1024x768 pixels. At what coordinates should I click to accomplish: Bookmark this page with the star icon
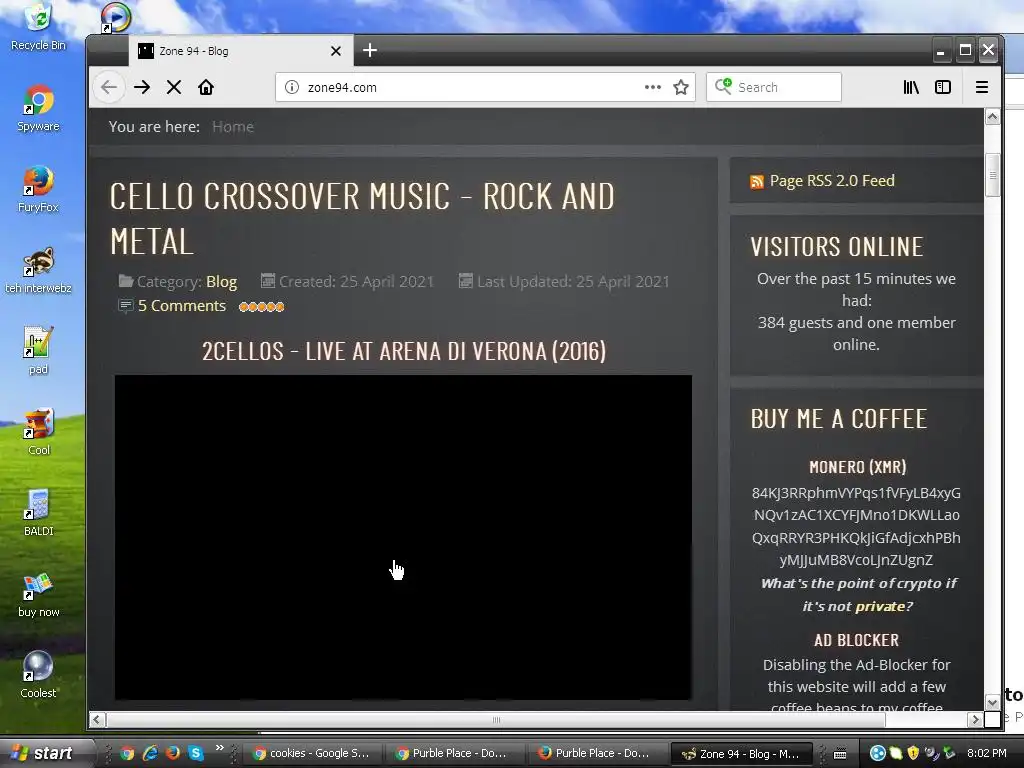(681, 88)
